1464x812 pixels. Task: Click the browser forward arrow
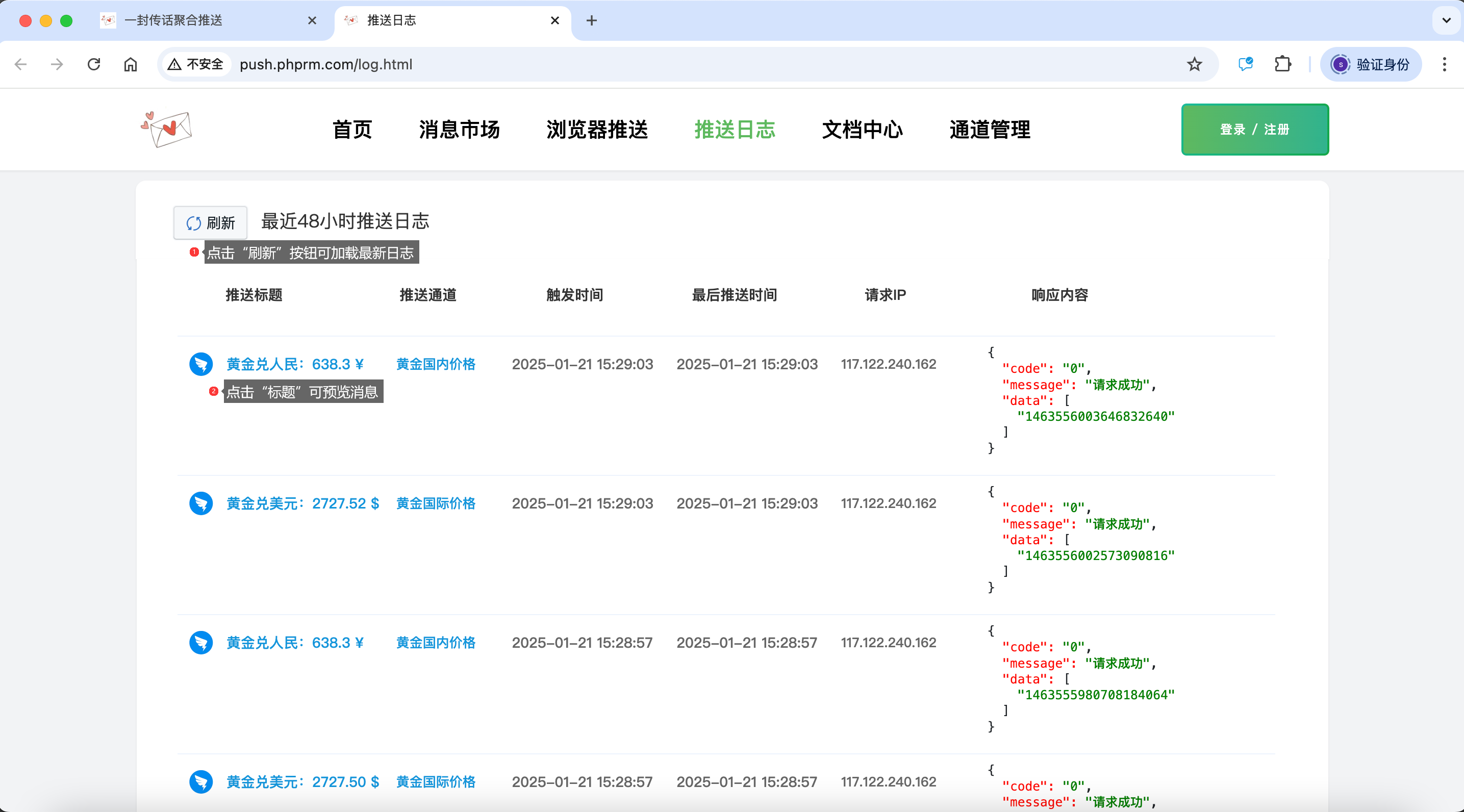coord(57,64)
